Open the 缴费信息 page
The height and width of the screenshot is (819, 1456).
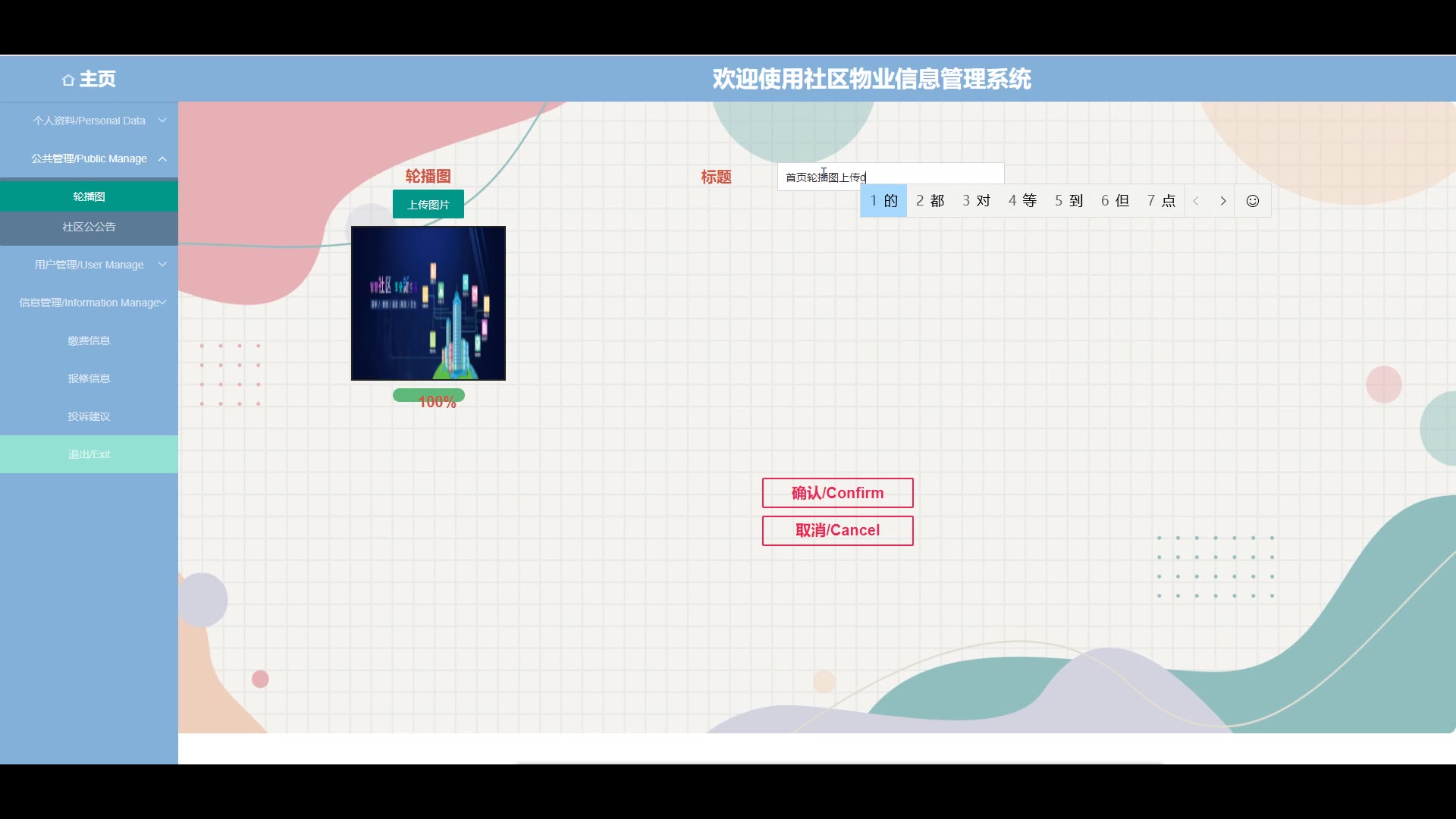pyautogui.click(x=89, y=340)
